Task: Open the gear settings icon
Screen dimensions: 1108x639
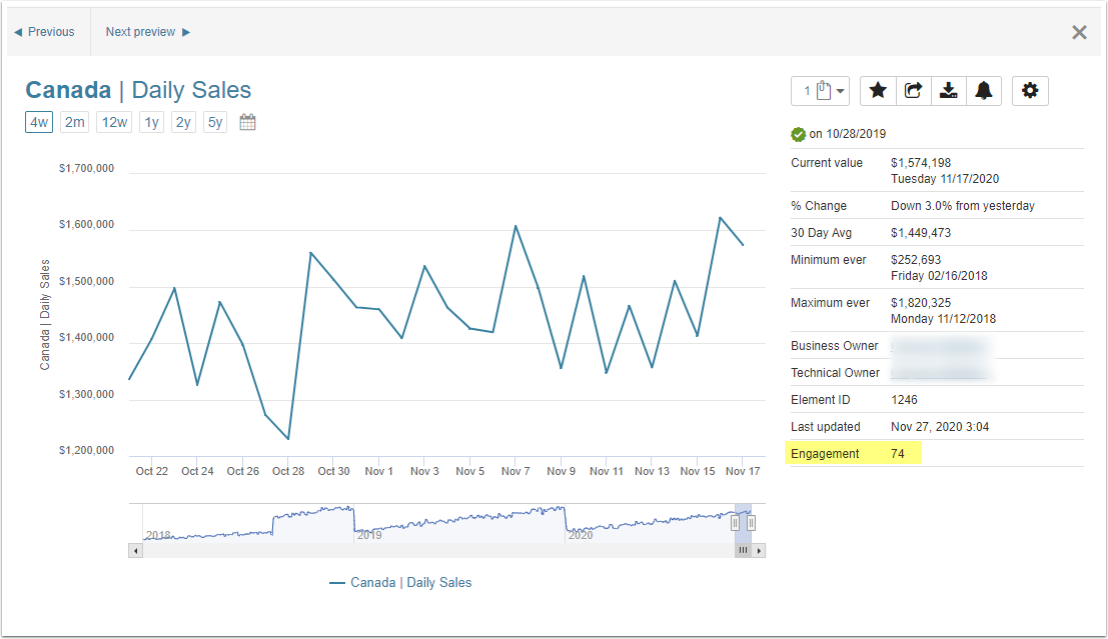Action: point(1030,91)
